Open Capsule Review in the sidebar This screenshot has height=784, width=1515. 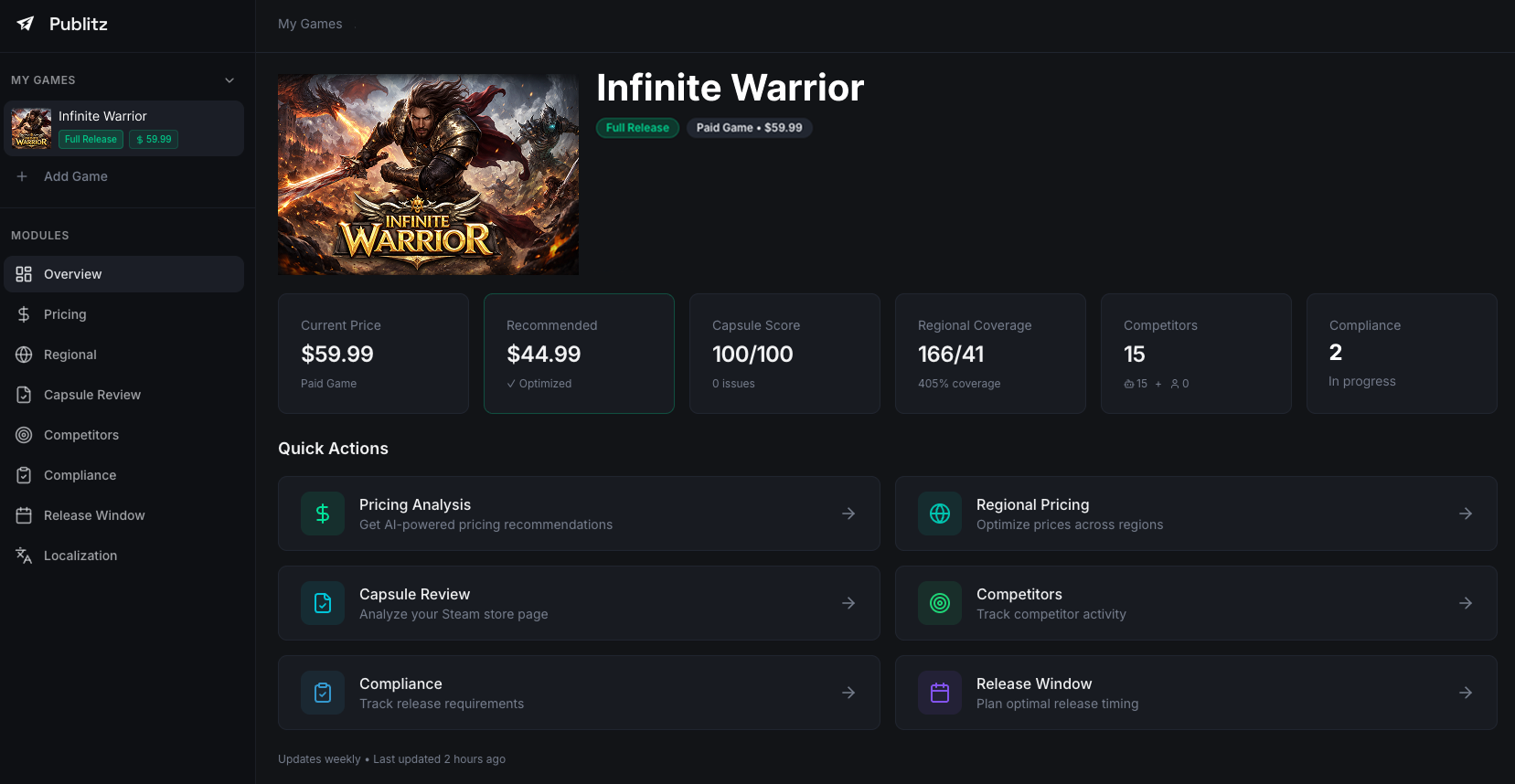click(123, 395)
